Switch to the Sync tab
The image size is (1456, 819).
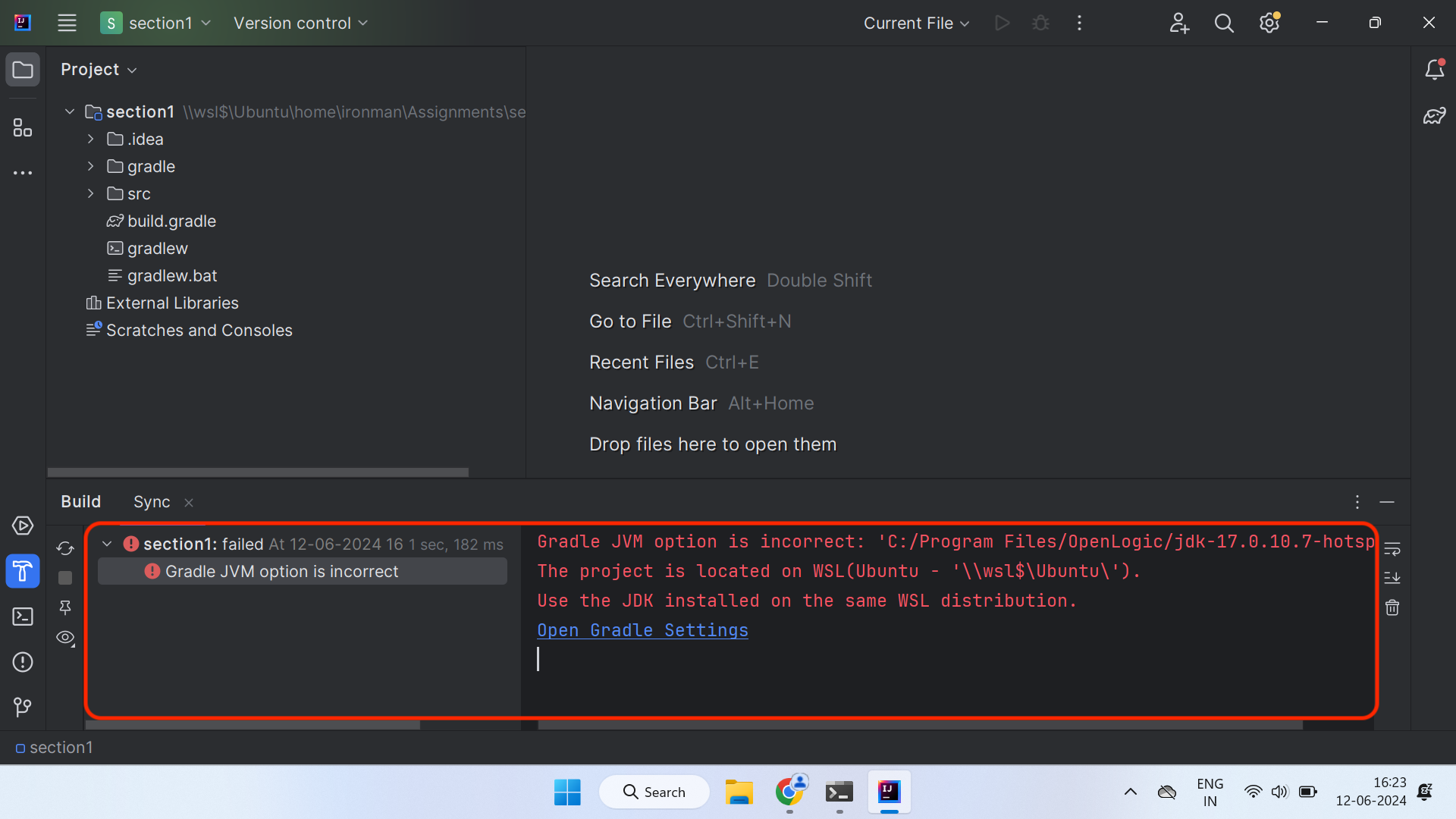152,502
